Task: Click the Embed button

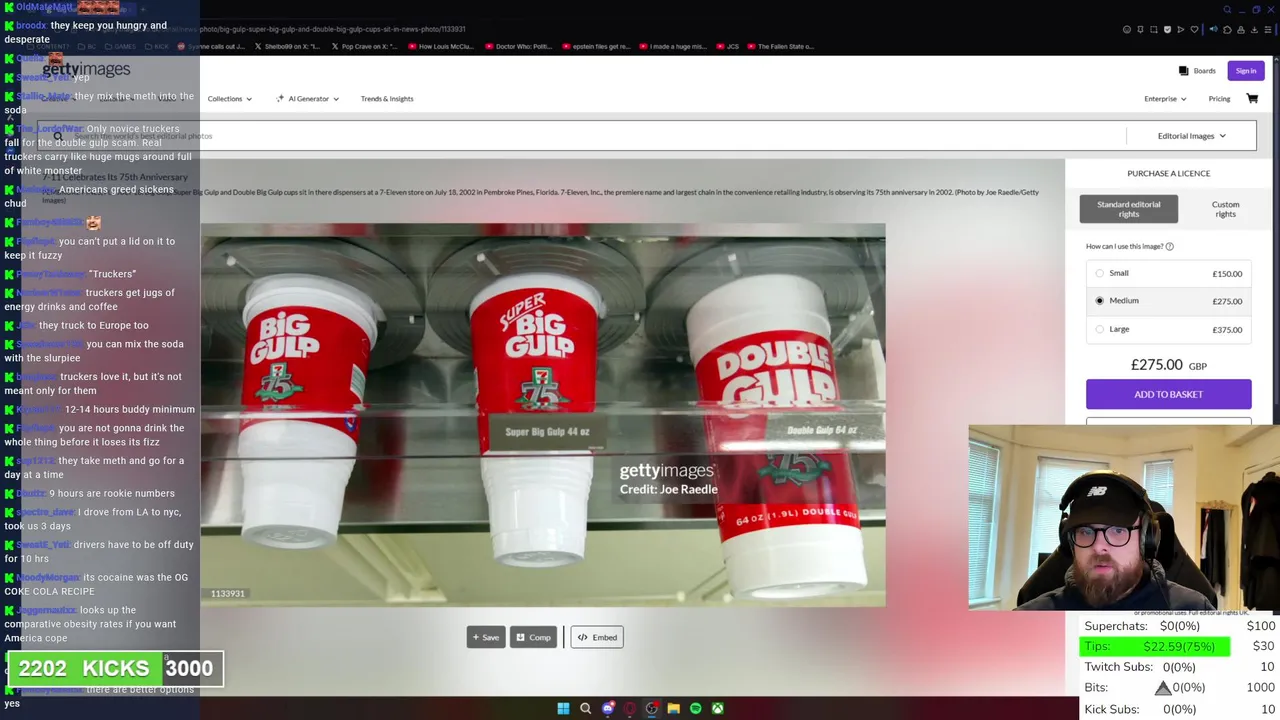Action: [x=597, y=637]
